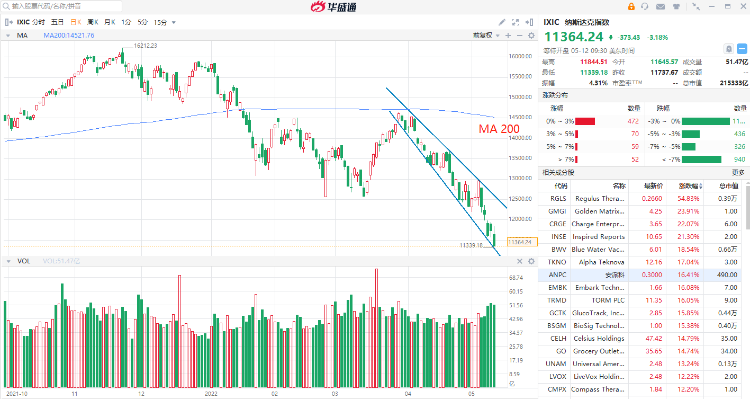Open the messages envelope icon
Viewport: 750px width, 399px height.
[x=661, y=7]
